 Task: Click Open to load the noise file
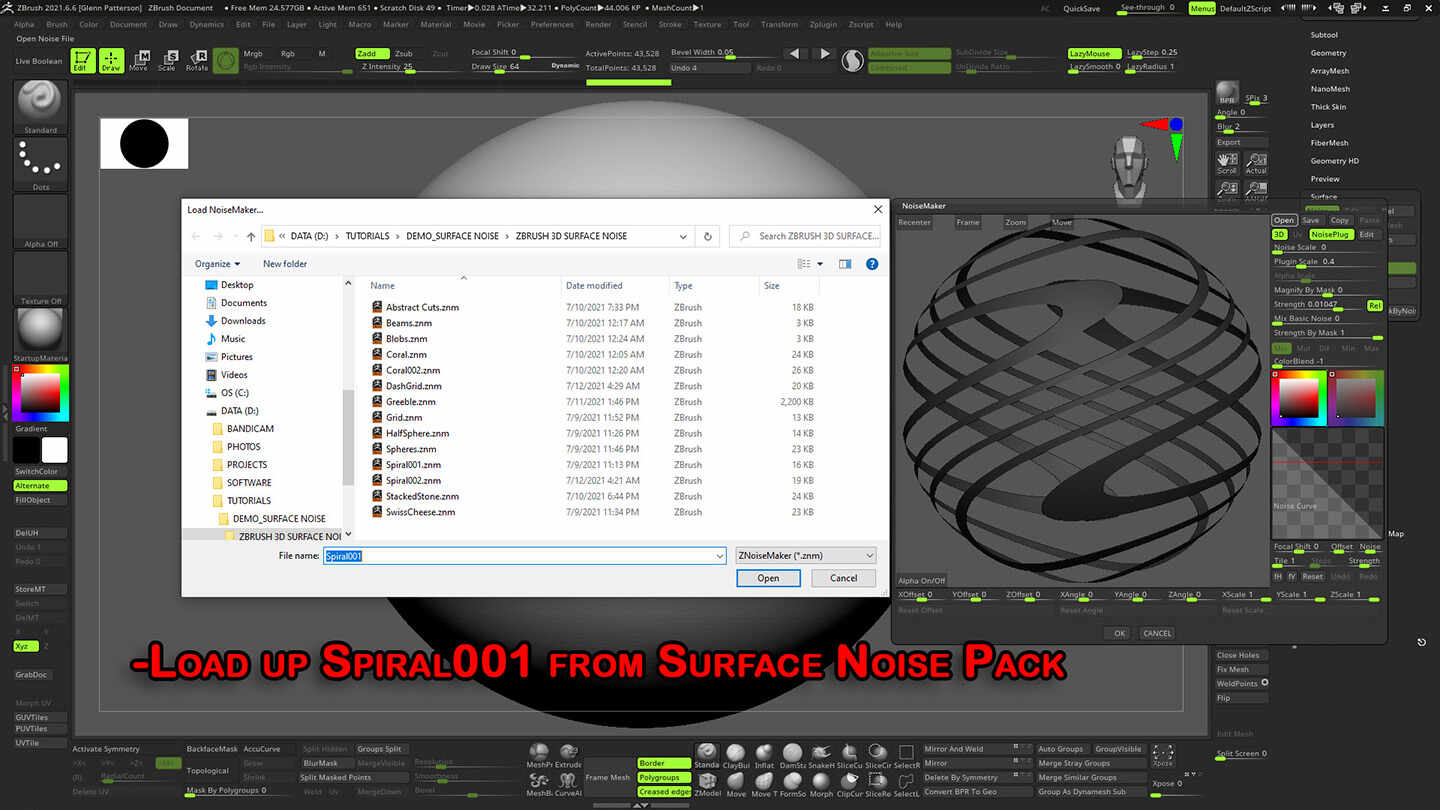pos(768,577)
